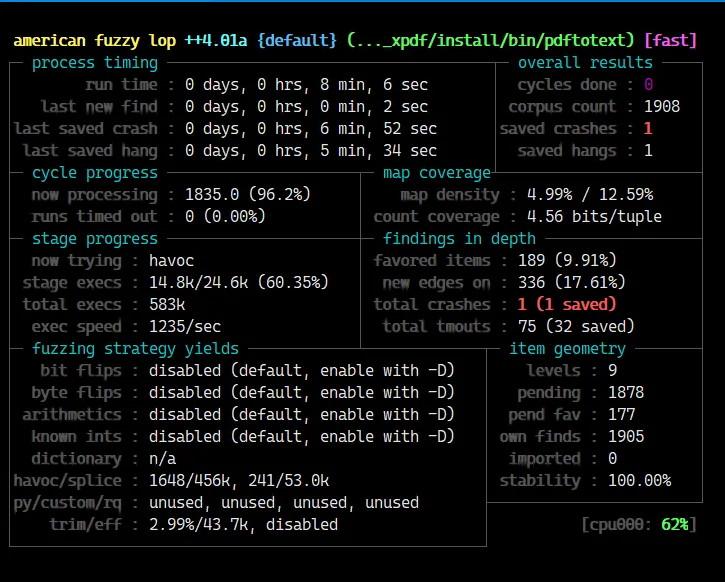Click the 'overall results' section heading
725x582 pixels.
point(585,63)
